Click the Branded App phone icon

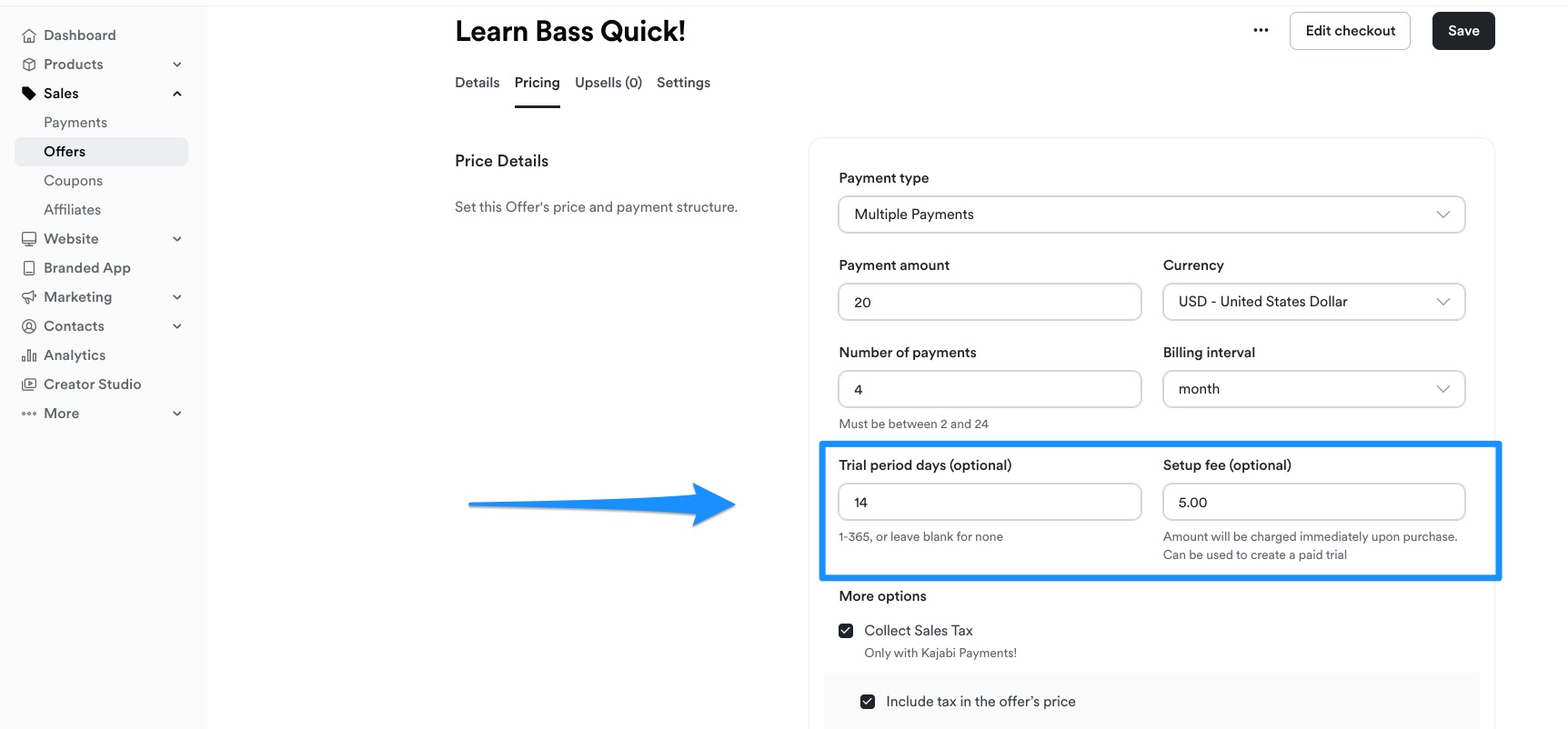(x=29, y=268)
